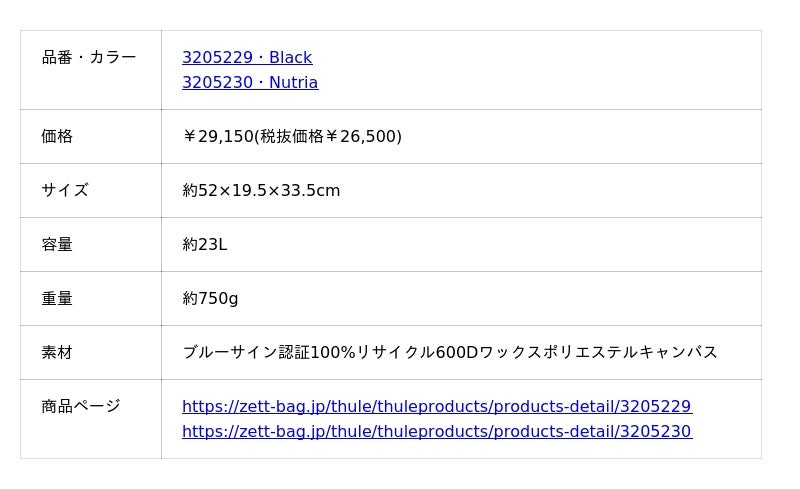Click the 税抜価格¥26,500 text in parentheses
Screen dimensions: 800x489
330,136
